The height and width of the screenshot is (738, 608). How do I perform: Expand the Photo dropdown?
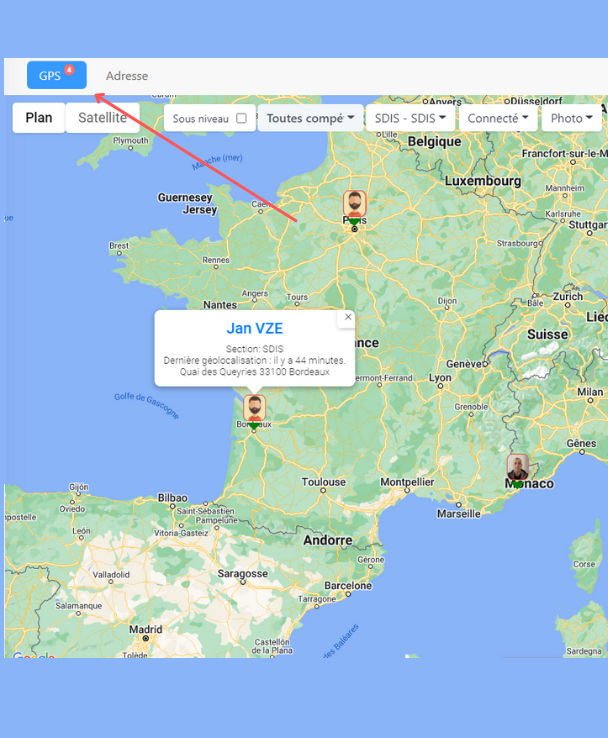coord(572,118)
